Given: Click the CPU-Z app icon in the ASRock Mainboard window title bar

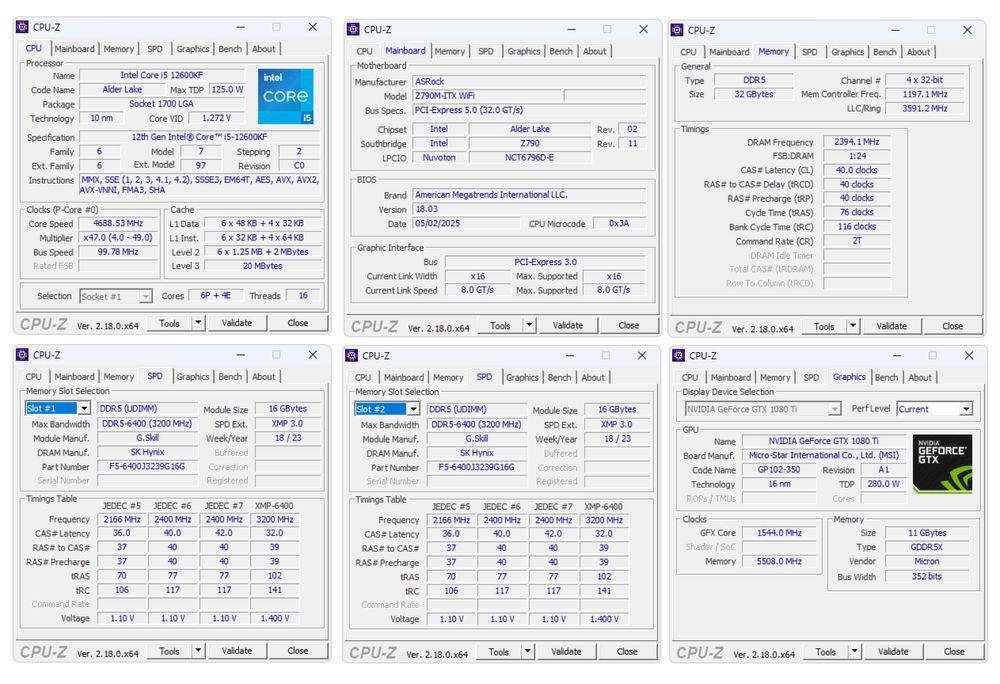Looking at the screenshot, I should coord(353,29).
